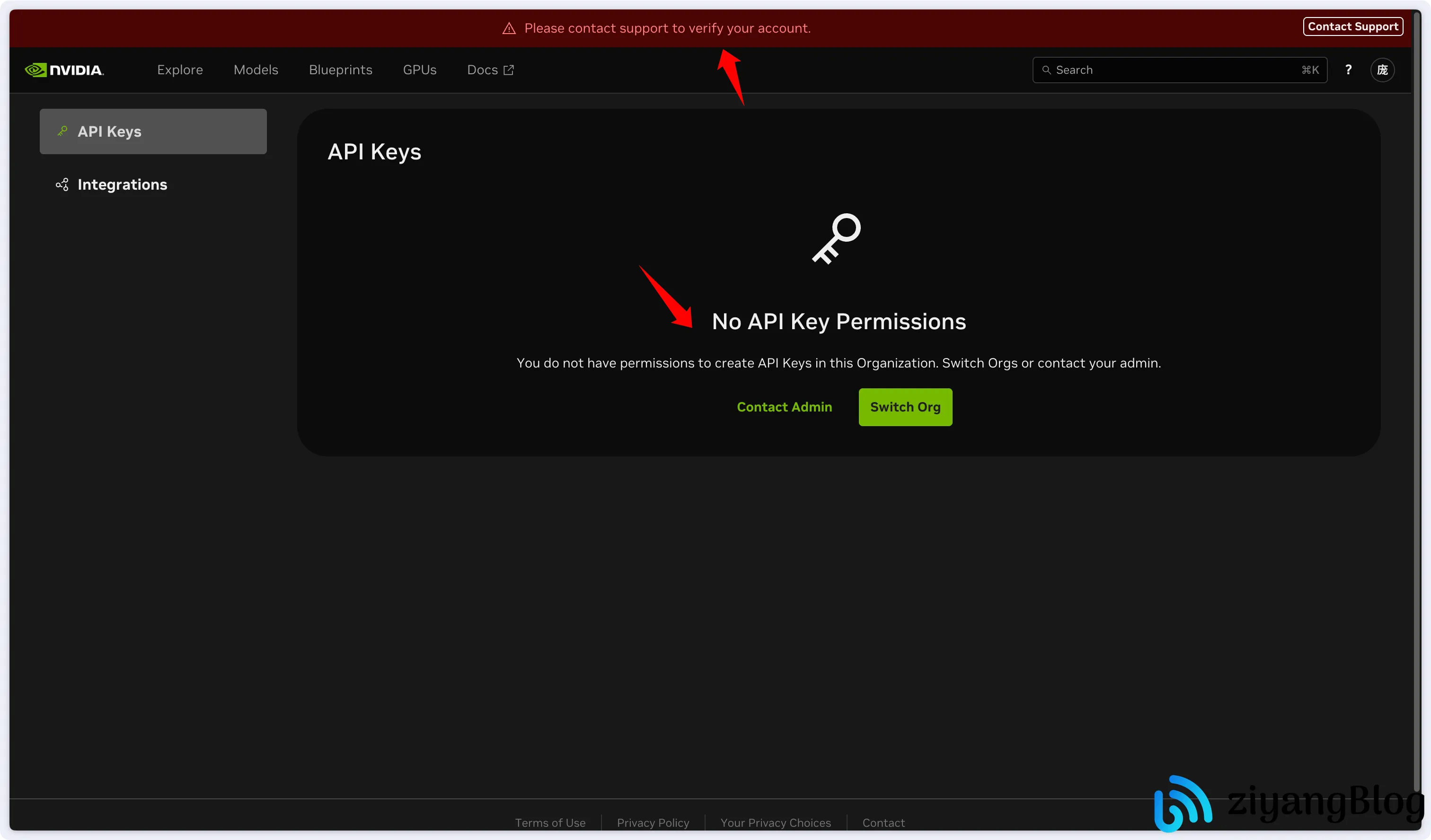Click the search magnifier icon

coord(1047,69)
